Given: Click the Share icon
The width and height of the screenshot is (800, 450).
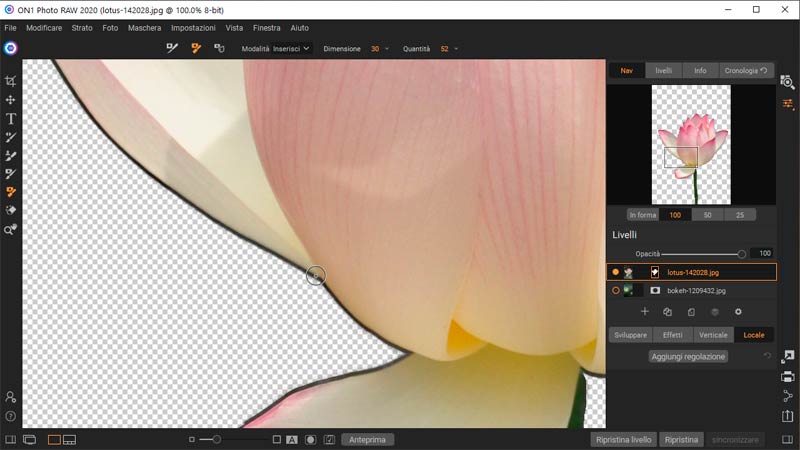Looking at the screenshot, I should click(x=787, y=396).
